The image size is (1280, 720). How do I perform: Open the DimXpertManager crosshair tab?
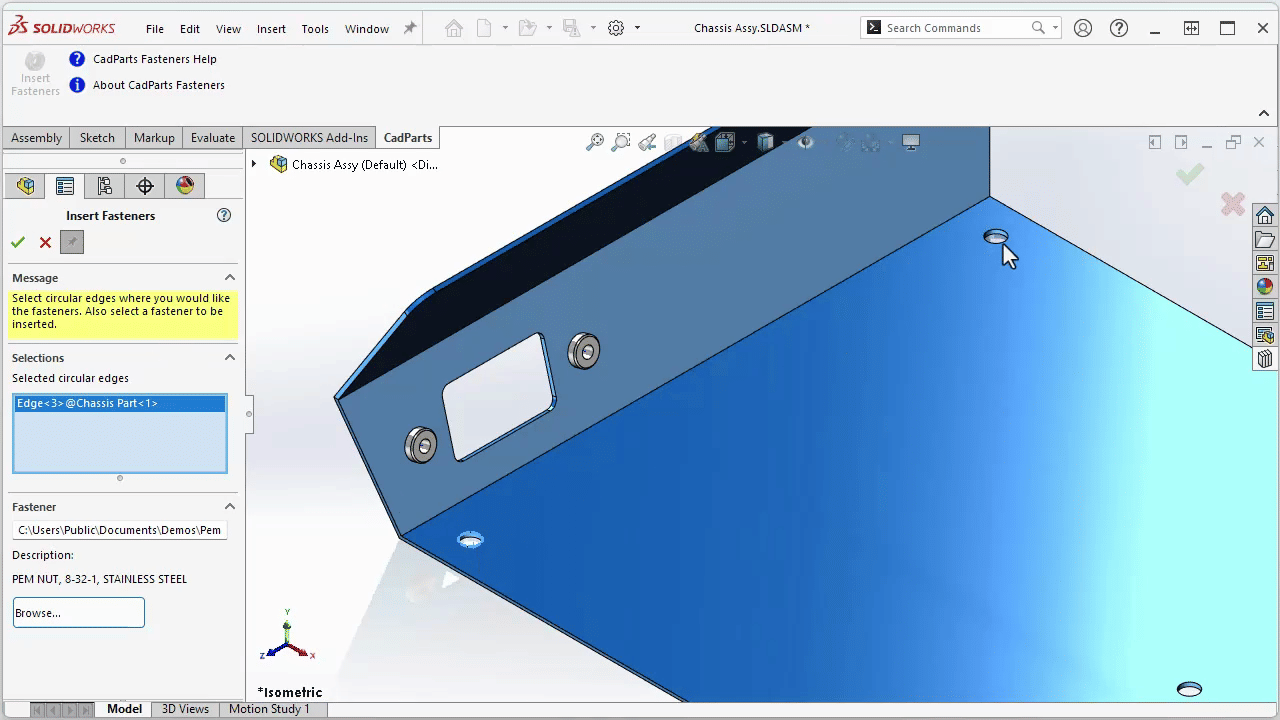pos(145,186)
